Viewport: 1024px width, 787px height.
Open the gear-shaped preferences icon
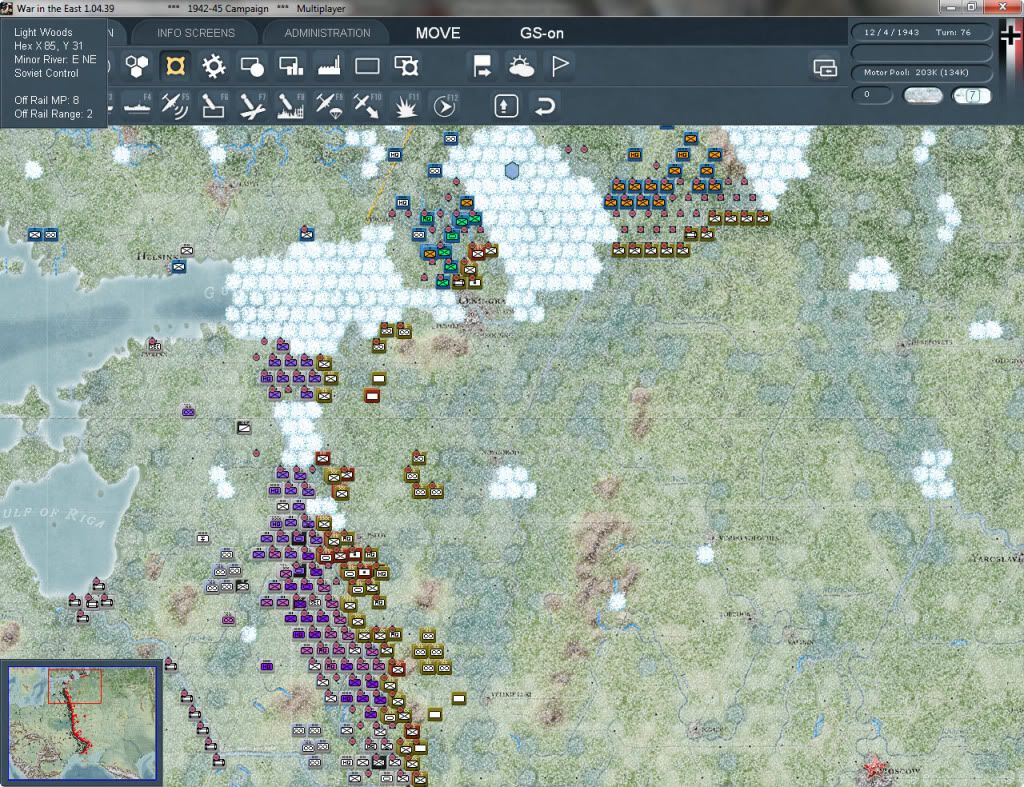point(214,66)
